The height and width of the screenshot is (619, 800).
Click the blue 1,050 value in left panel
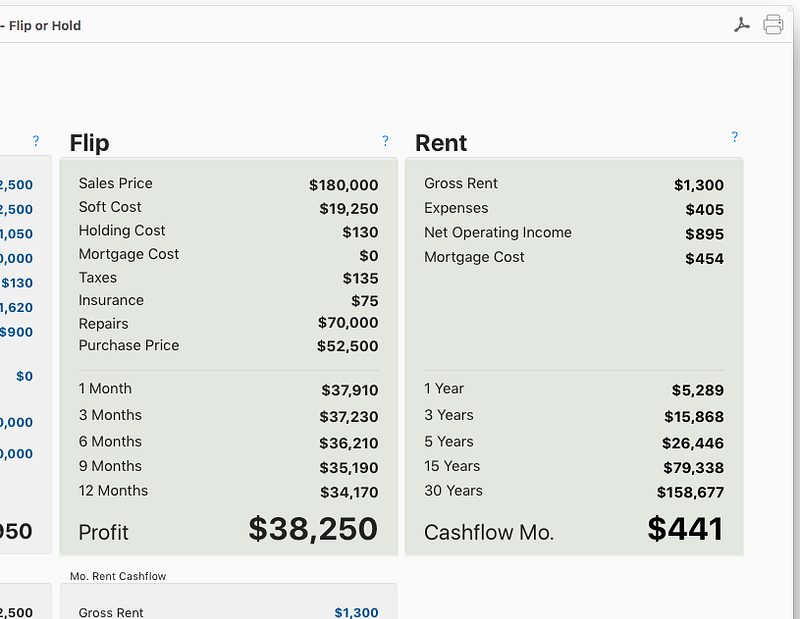(x=16, y=234)
